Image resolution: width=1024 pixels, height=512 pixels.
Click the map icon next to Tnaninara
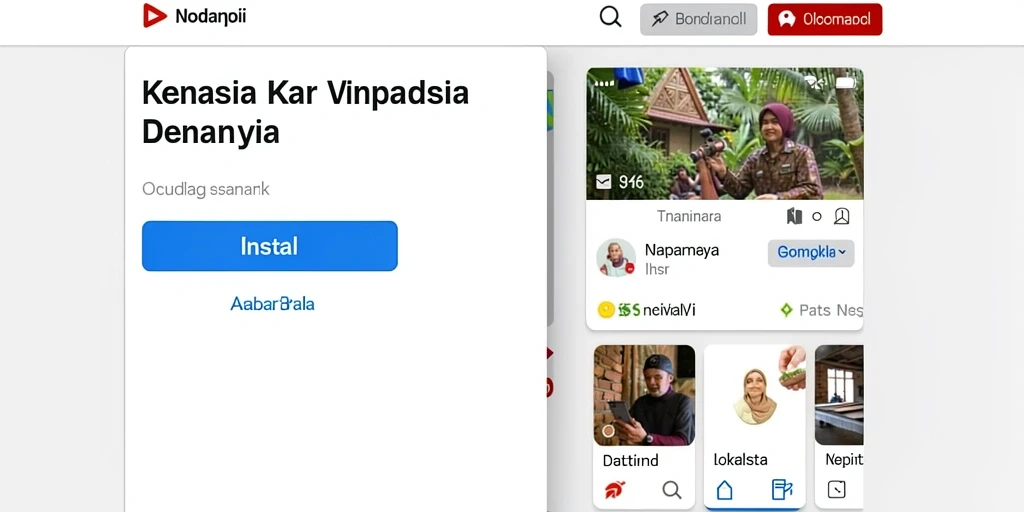tap(794, 216)
